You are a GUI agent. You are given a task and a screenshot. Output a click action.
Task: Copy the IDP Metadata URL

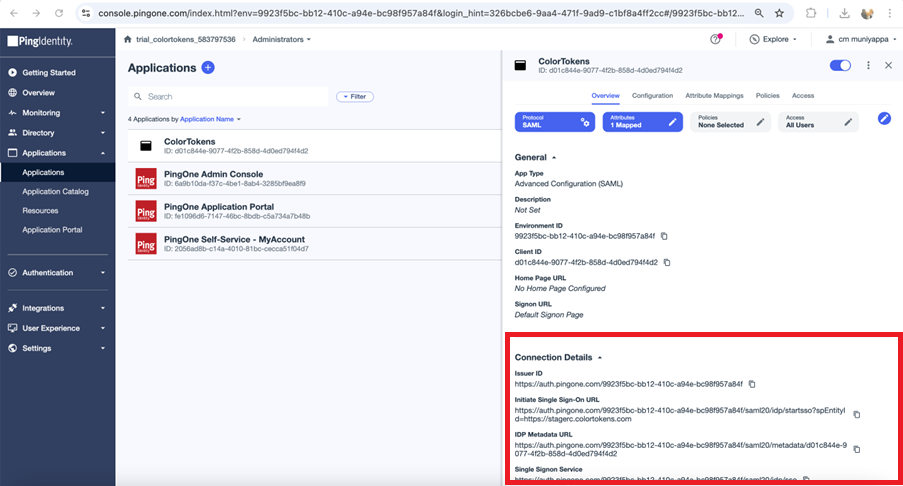pyautogui.click(x=856, y=449)
